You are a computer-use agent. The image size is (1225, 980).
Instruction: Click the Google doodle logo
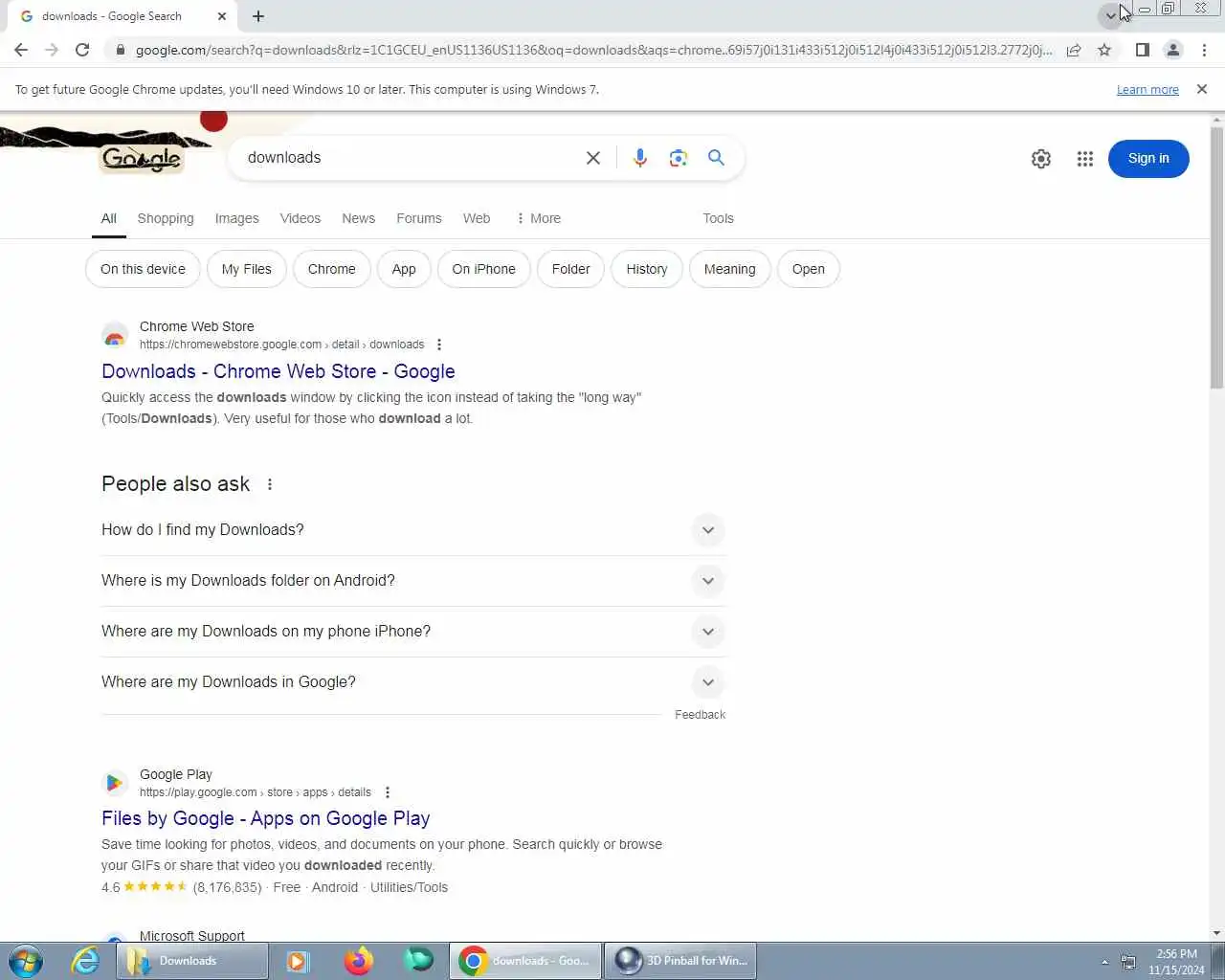[142, 158]
